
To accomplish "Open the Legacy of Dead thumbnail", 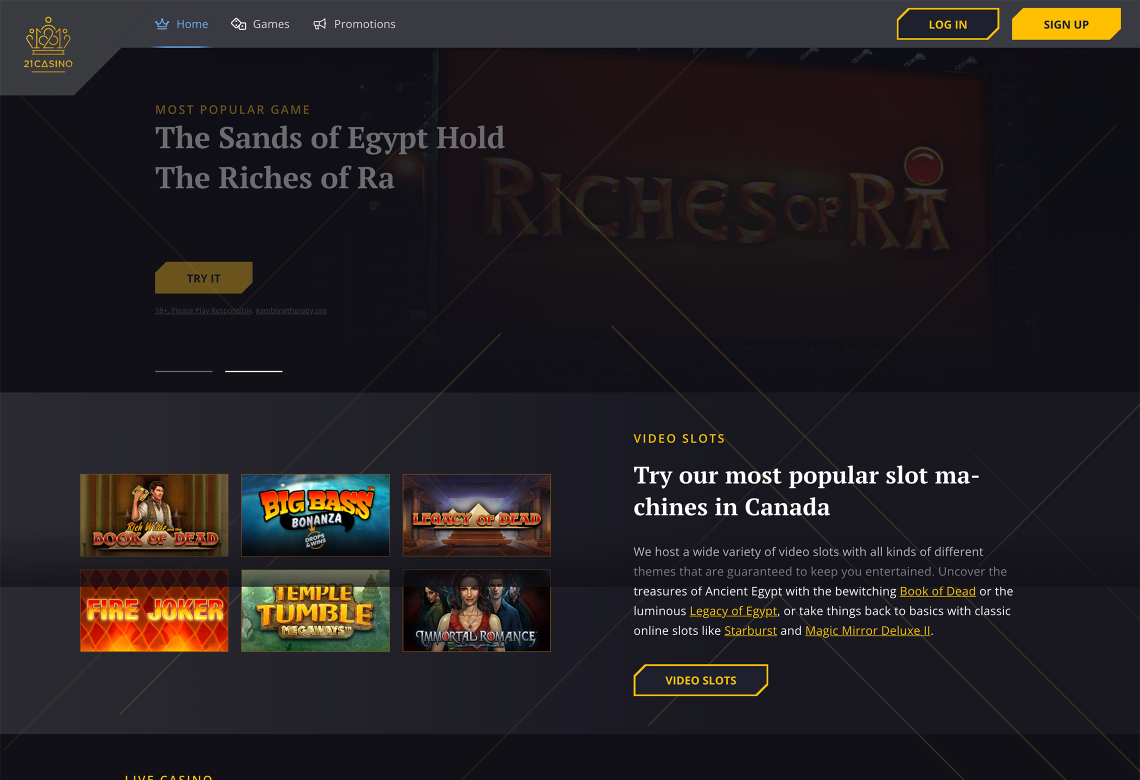I will 476,515.
